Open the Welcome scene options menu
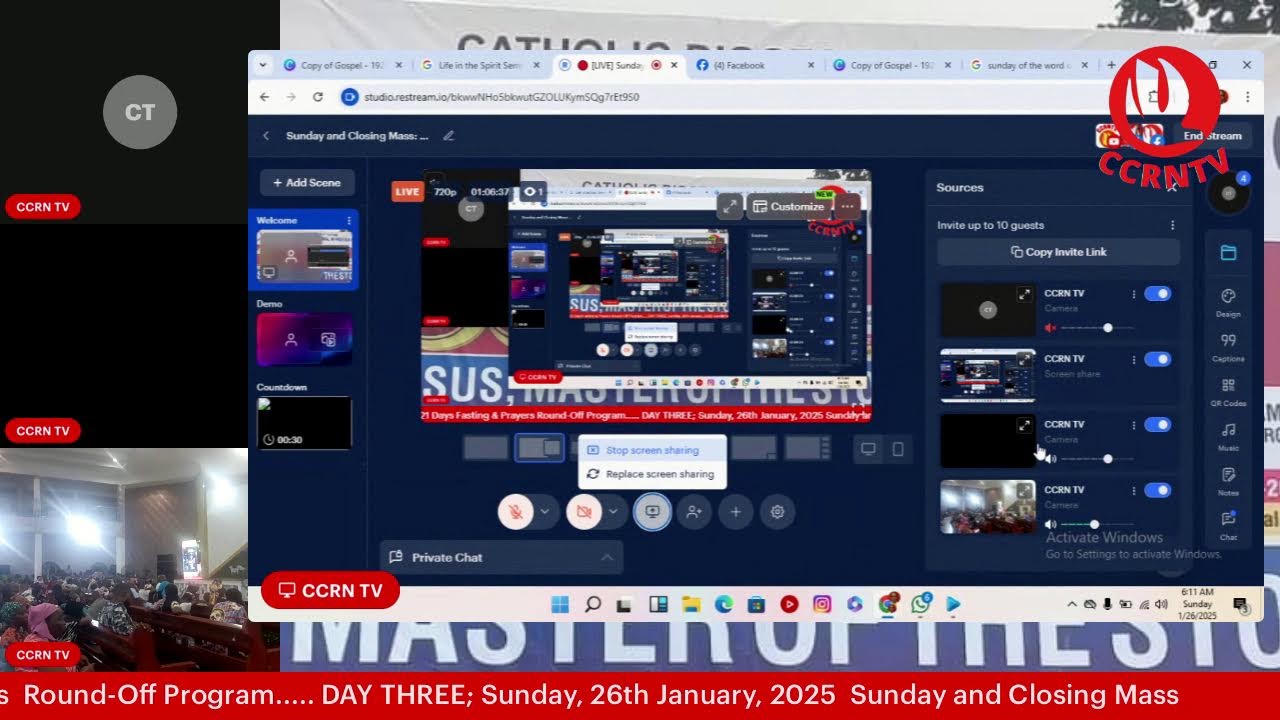This screenshot has width=1280, height=720. point(348,220)
